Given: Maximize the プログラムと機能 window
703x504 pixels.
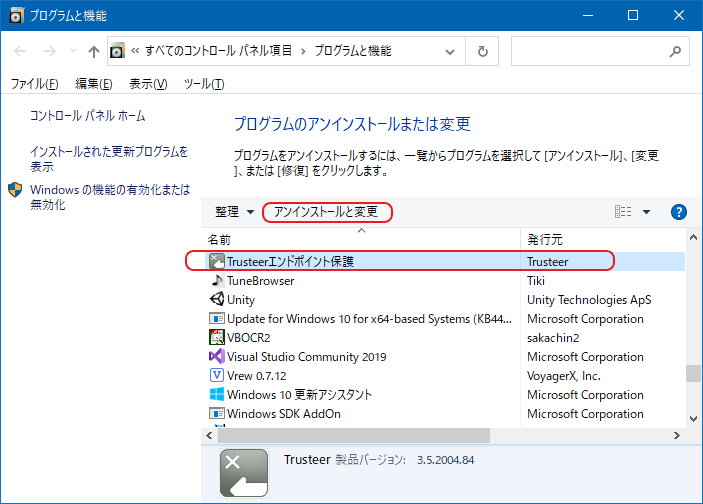Looking at the screenshot, I should [633, 15].
